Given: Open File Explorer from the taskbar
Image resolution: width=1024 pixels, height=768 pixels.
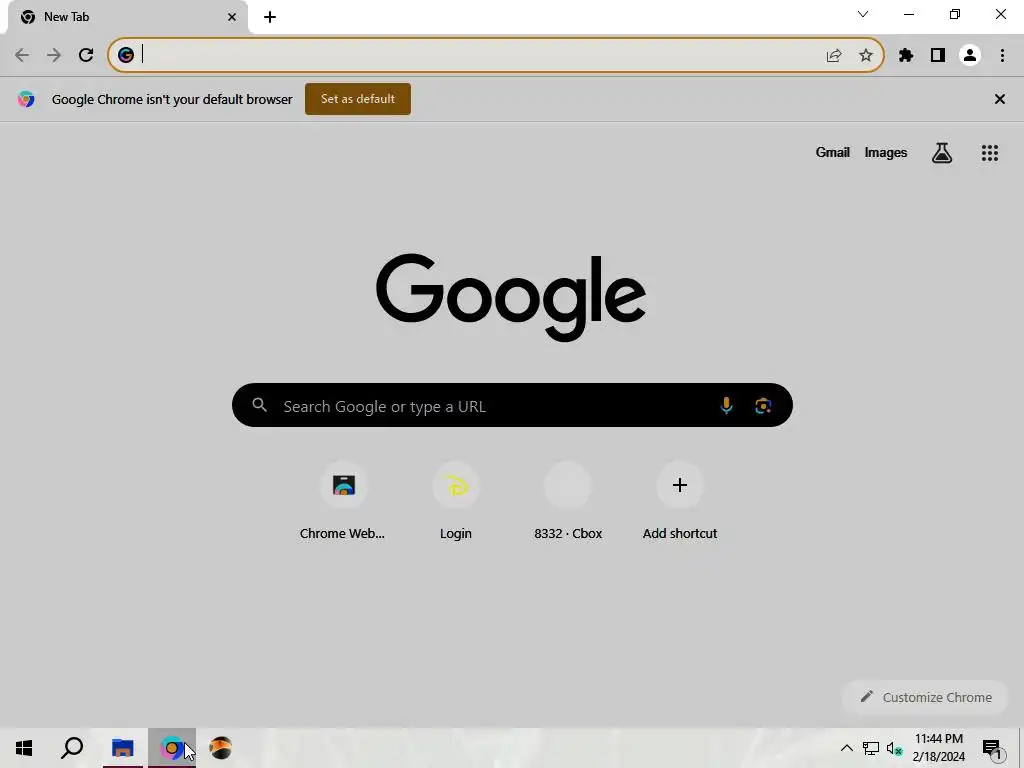Looking at the screenshot, I should click(122, 748).
